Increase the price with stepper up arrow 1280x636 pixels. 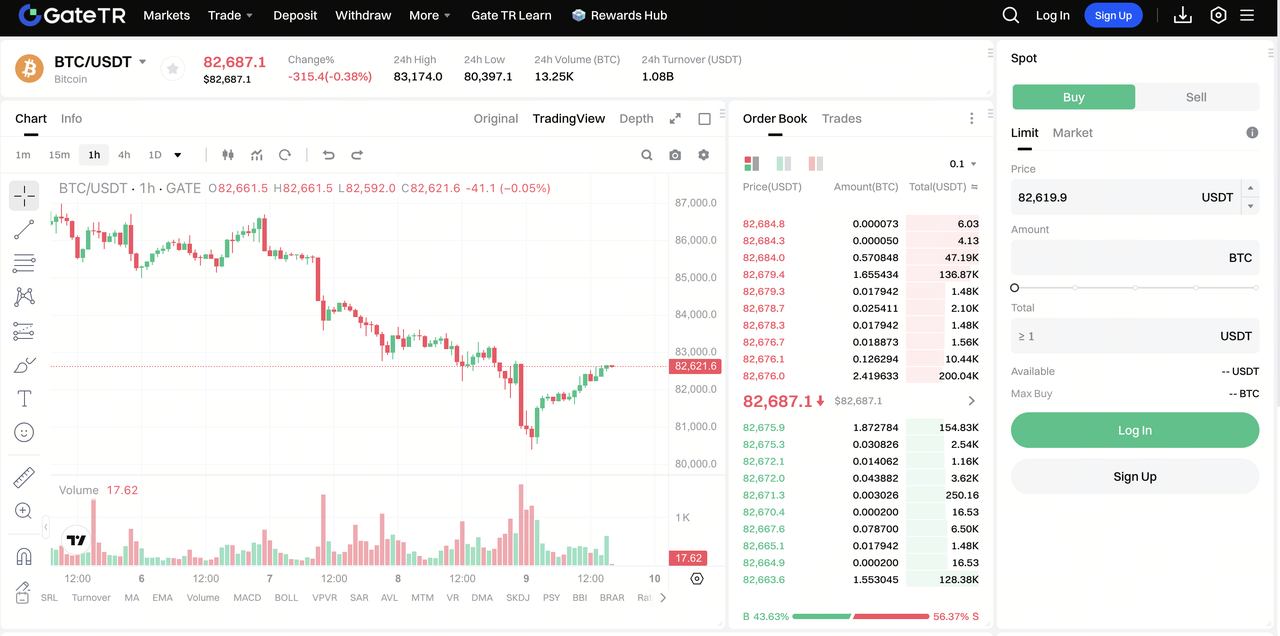pos(1249,188)
